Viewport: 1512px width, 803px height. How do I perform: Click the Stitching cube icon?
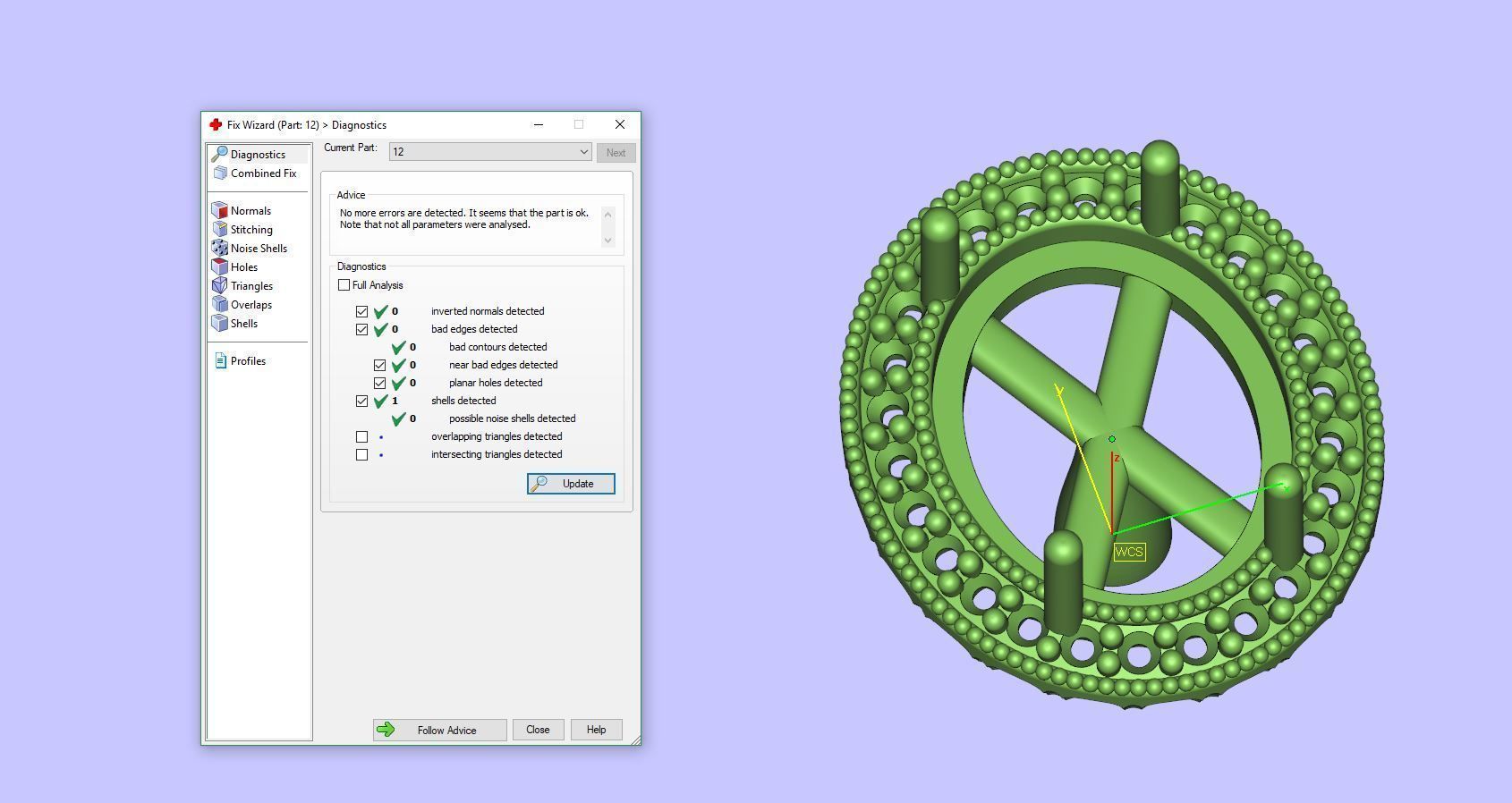[220, 230]
